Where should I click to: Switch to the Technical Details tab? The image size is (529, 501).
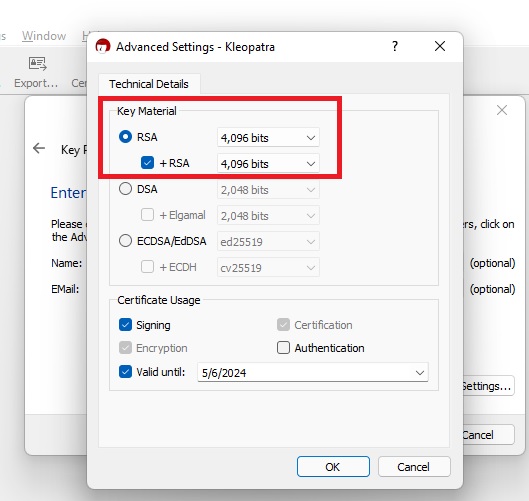coord(149,84)
